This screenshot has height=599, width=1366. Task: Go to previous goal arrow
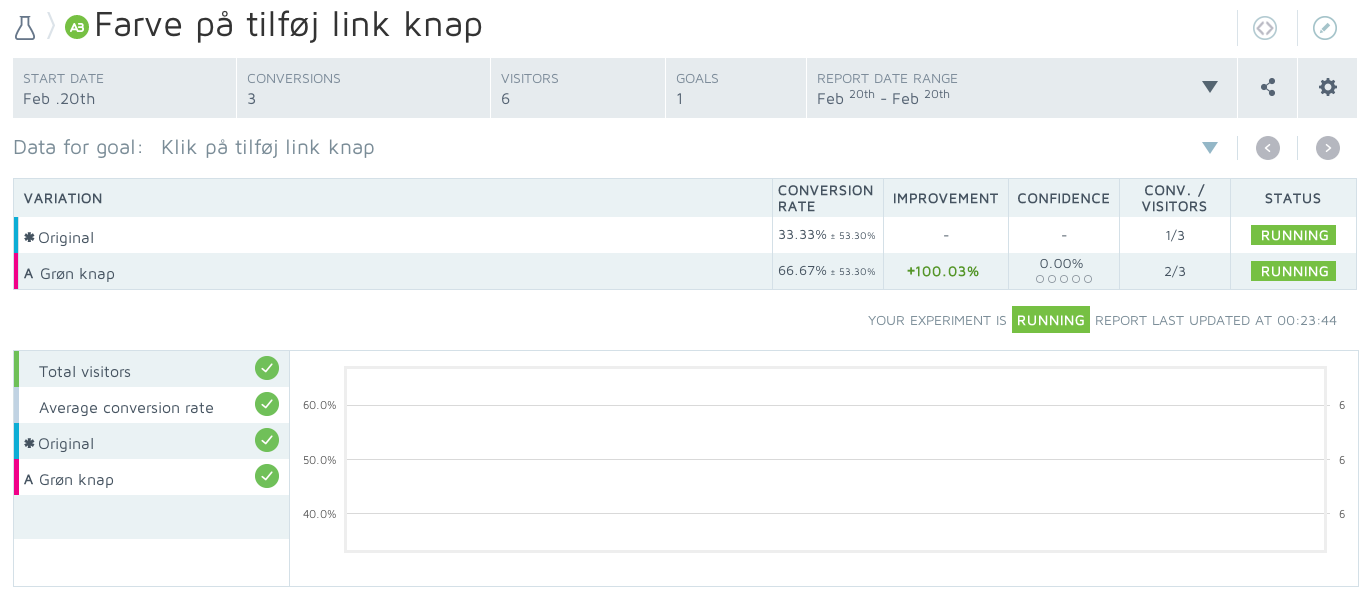point(1268,148)
